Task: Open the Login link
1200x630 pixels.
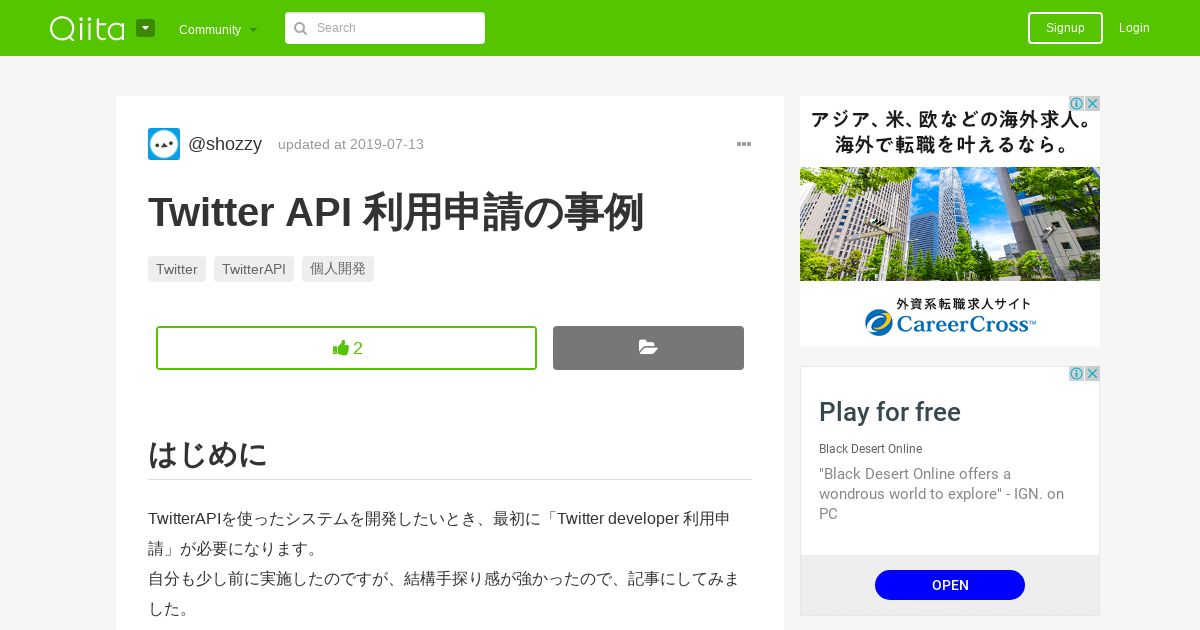Action: (1134, 28)
